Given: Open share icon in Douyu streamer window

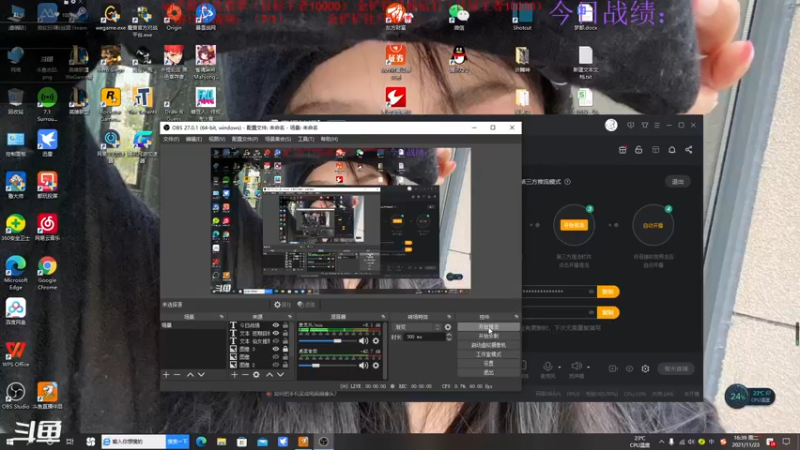Looking at the screenshot, I should 689,150.
